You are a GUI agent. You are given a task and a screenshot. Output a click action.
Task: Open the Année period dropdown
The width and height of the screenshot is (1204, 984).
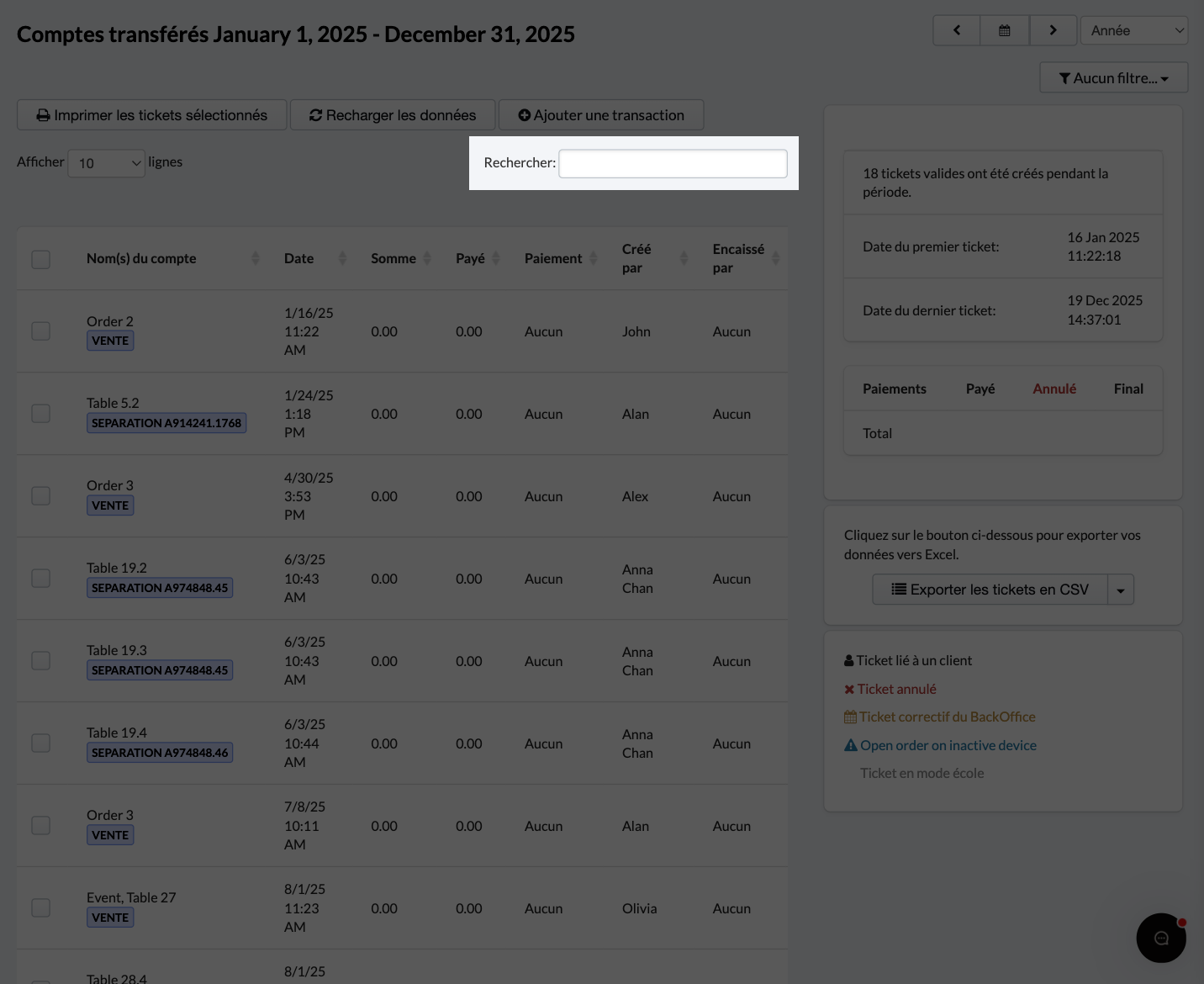(1134, 30)
